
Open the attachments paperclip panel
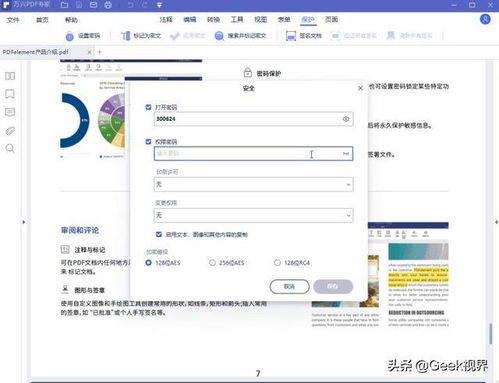tap(10, 131)
